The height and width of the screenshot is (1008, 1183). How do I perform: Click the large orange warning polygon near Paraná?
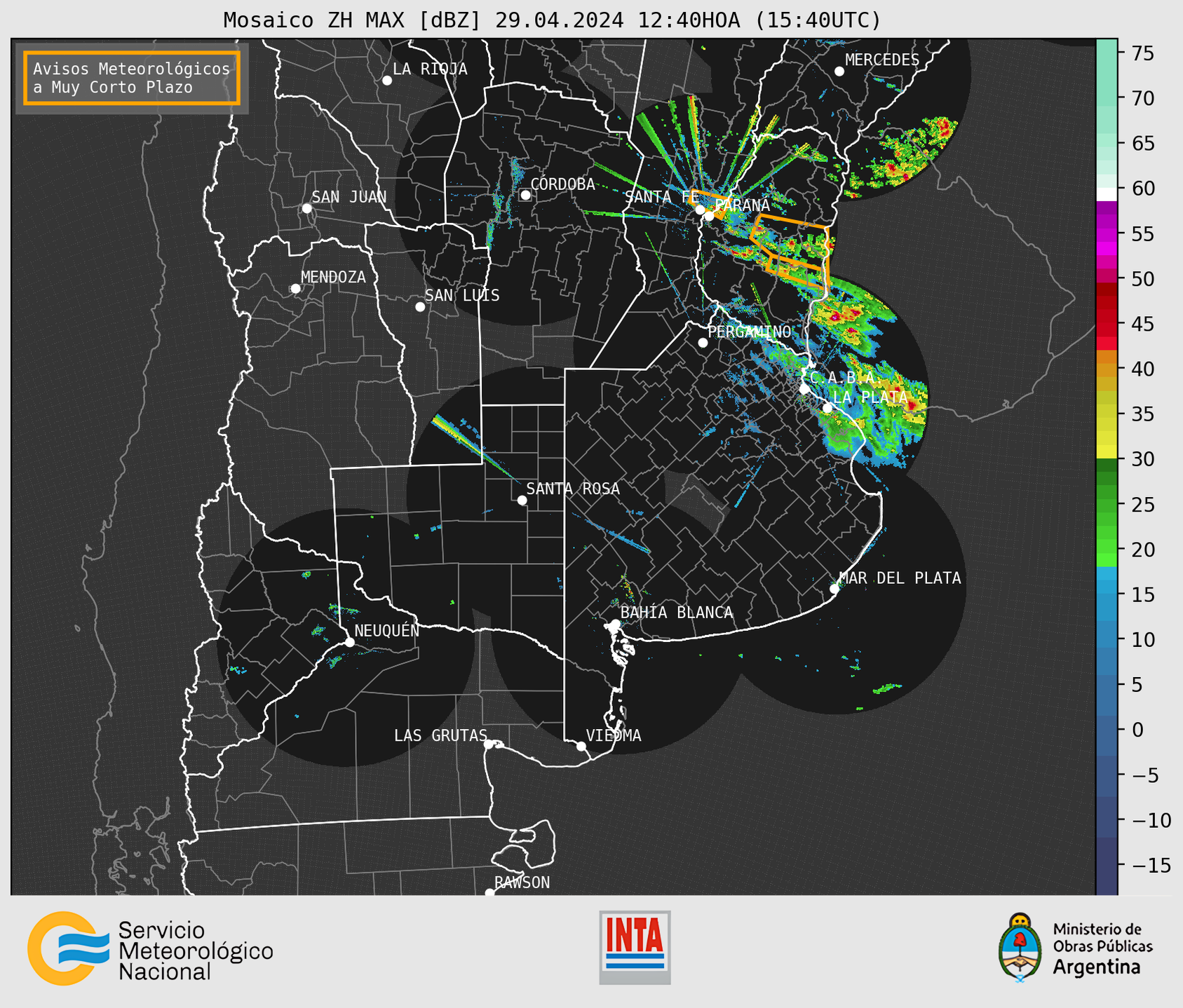[x=790, y=242]
